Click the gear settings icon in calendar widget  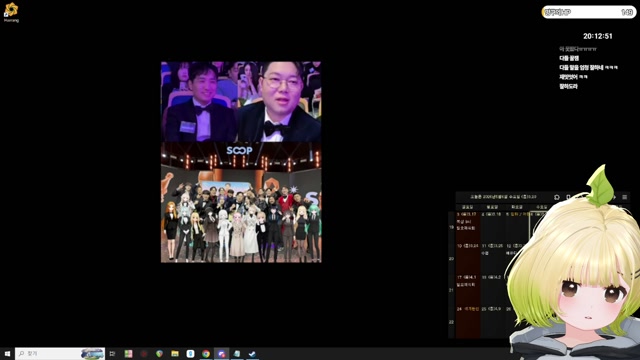click(557, 197)
